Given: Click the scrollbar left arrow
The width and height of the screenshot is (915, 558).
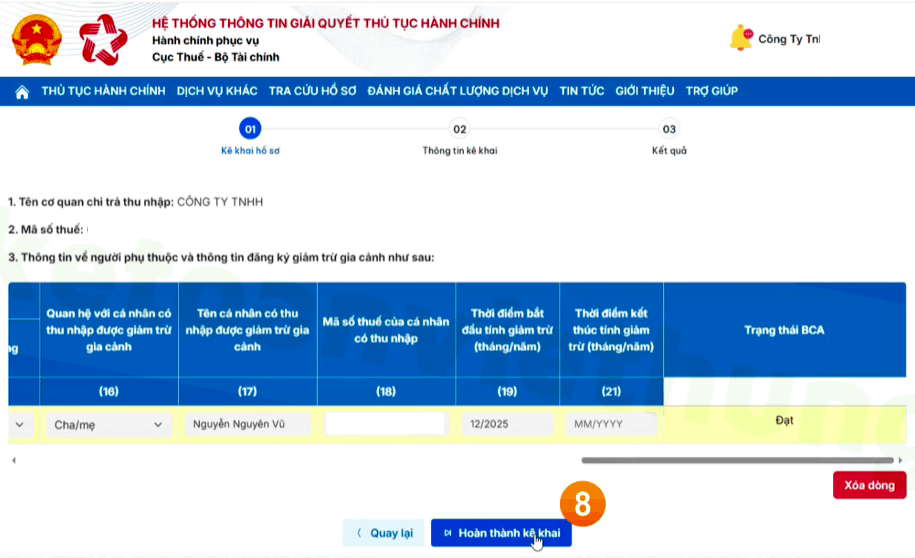Looking at the screenshot, I should [x=13, y=461].
